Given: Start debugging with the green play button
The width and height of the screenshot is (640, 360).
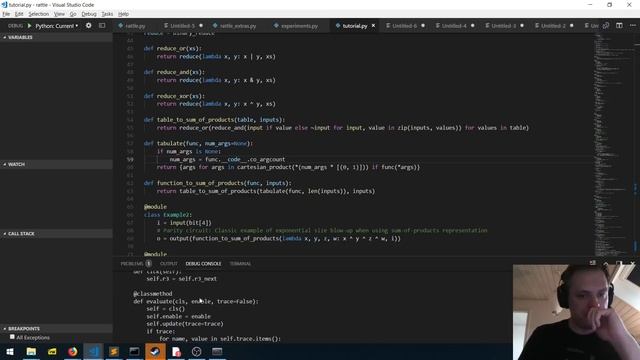Looking at the screenshot, I should pyautogui.click(x=29, y=26).
